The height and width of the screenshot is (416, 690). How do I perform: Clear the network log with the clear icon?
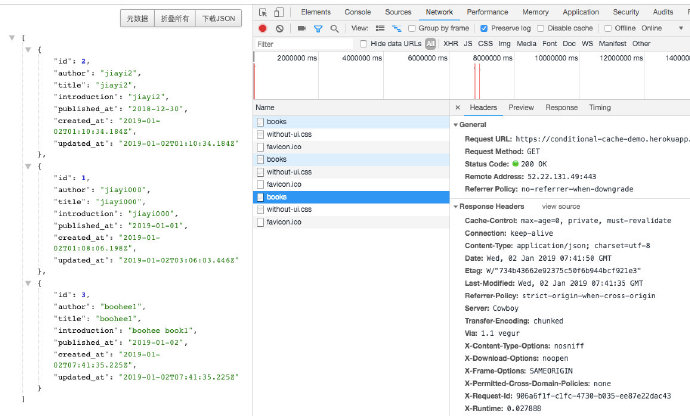point(279,28)
